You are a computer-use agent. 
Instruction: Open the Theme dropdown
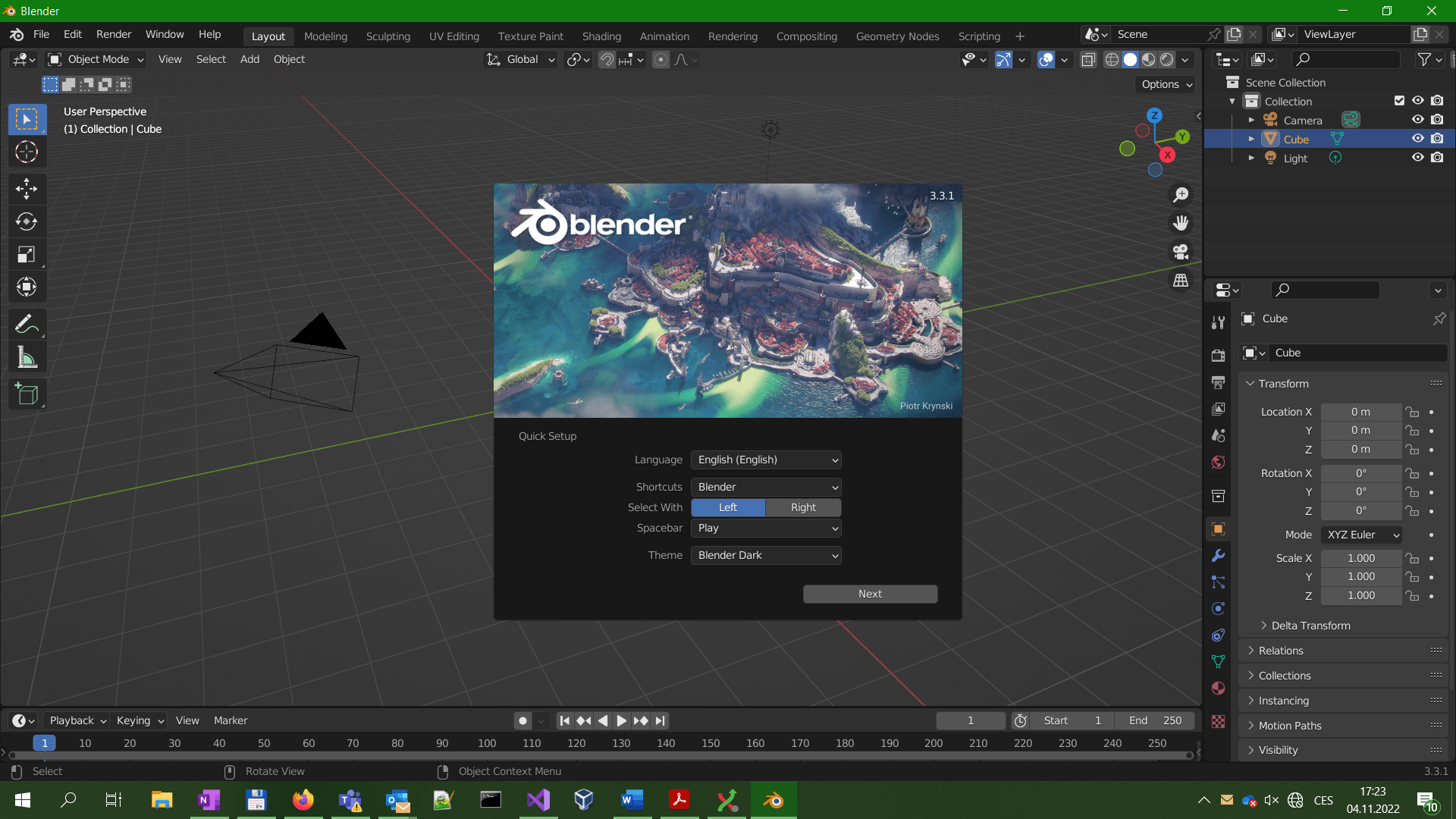766,555
